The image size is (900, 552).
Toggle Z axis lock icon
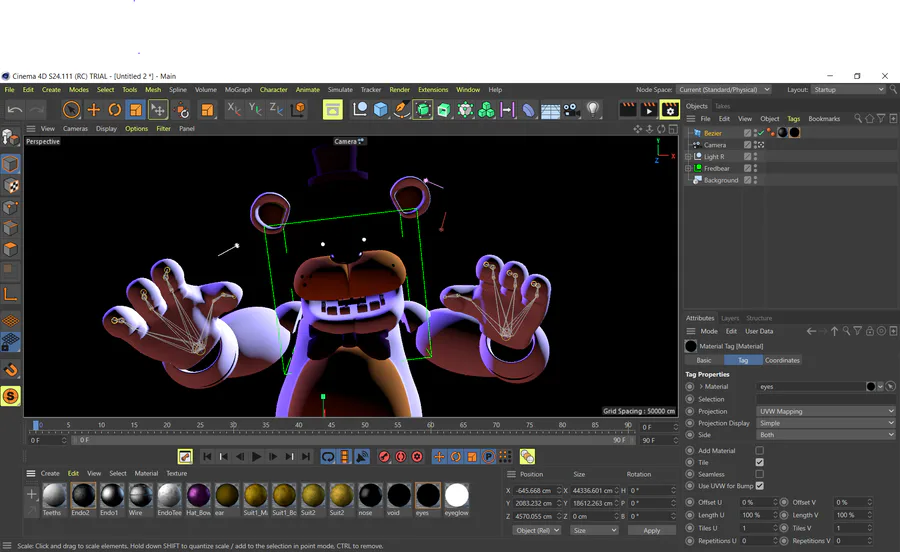(276, 109)
